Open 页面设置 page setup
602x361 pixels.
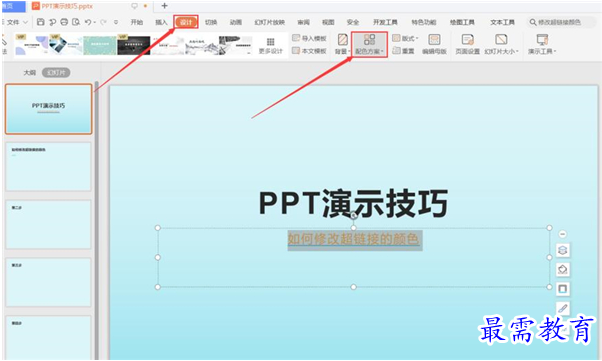(x=467, y=44)
